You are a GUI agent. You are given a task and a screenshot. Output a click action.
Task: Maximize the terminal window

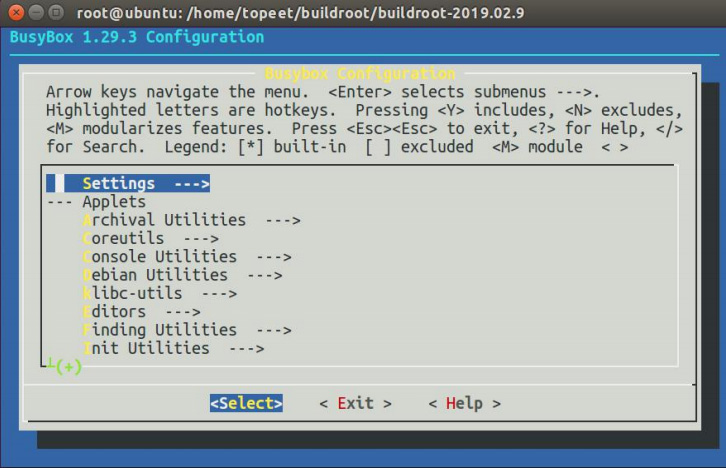[x=56, y=12]
